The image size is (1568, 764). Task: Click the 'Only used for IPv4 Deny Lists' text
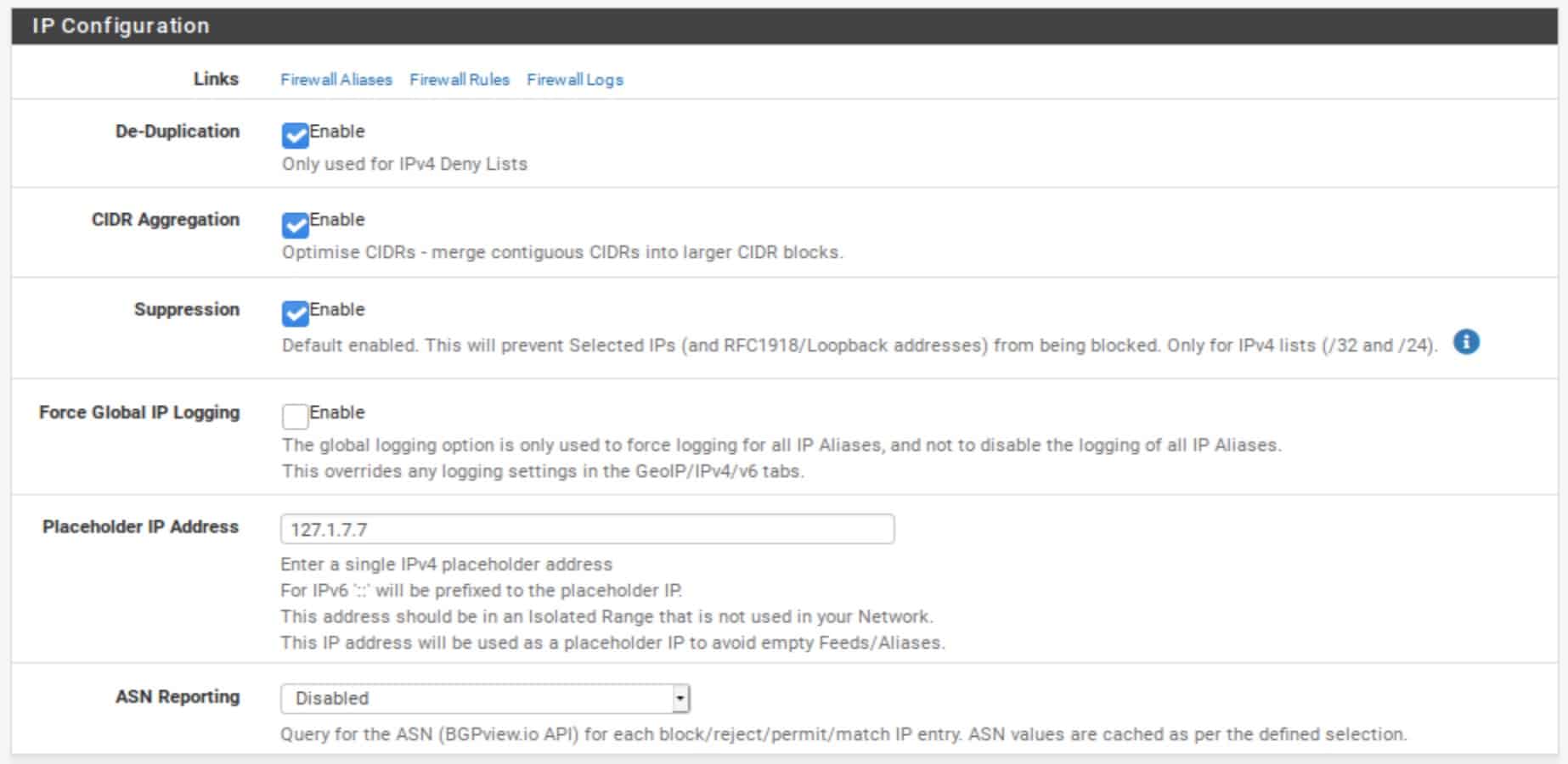coord(404,164)
